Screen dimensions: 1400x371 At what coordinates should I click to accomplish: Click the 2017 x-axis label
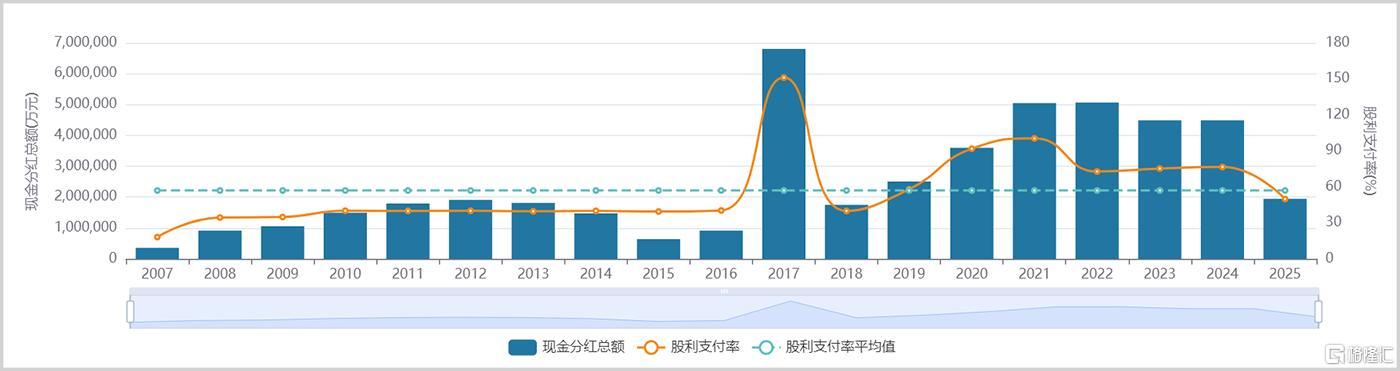coord(783,273)
